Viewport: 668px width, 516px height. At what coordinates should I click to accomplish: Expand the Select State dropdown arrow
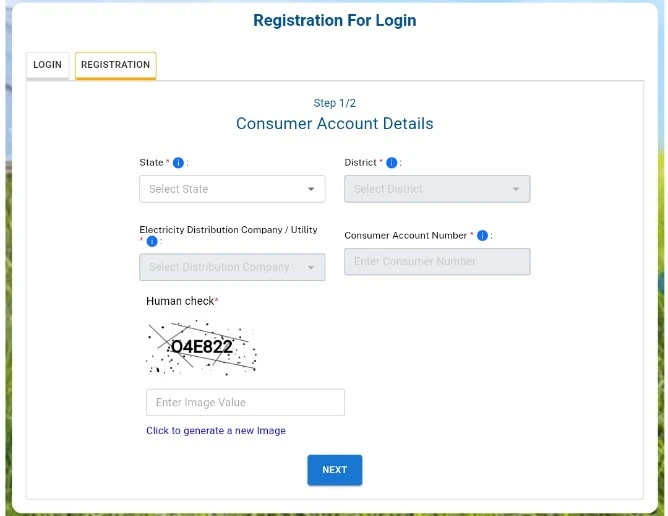(x=311, y=189)
